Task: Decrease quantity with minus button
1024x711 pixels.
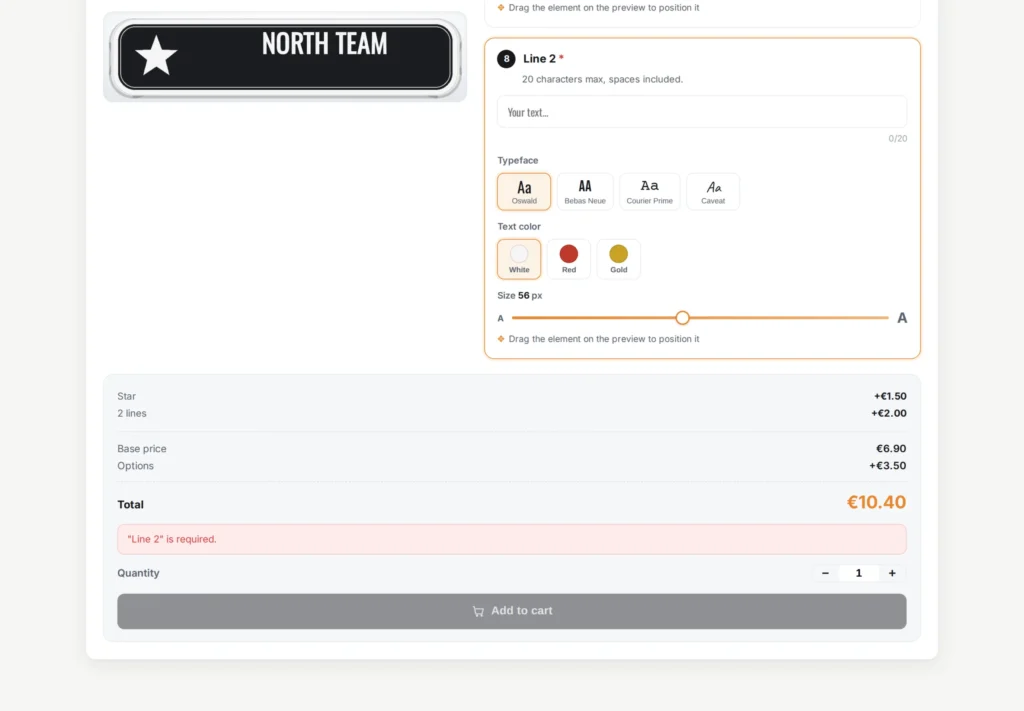Action: click(825, 573)
